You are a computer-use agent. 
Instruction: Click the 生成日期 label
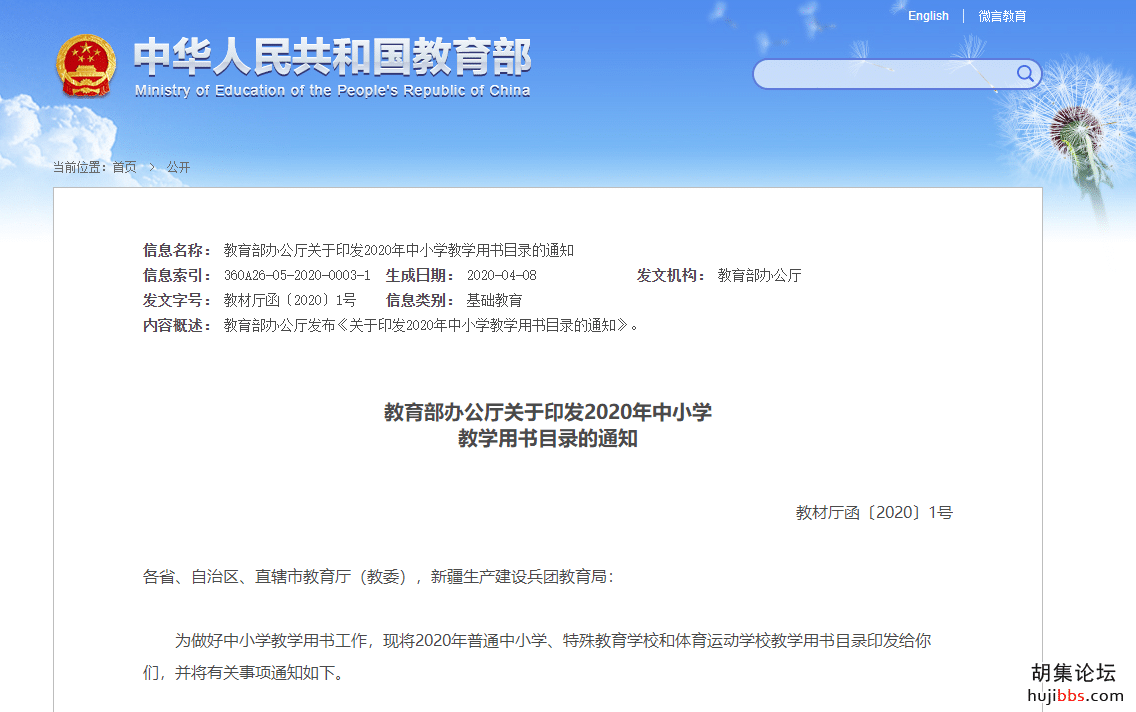(420, 275)
